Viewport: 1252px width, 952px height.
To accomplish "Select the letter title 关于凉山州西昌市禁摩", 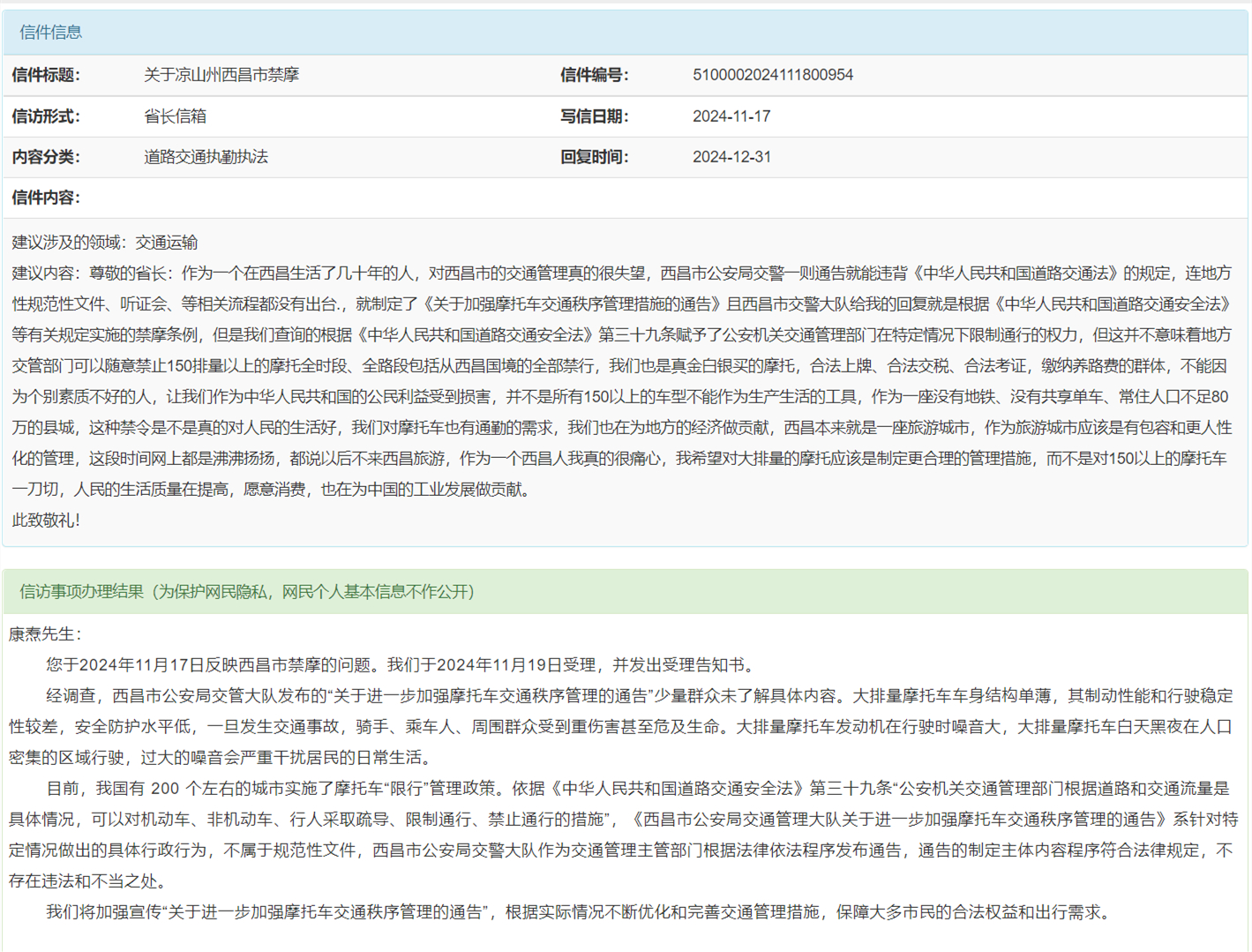I will pos(221,75).
